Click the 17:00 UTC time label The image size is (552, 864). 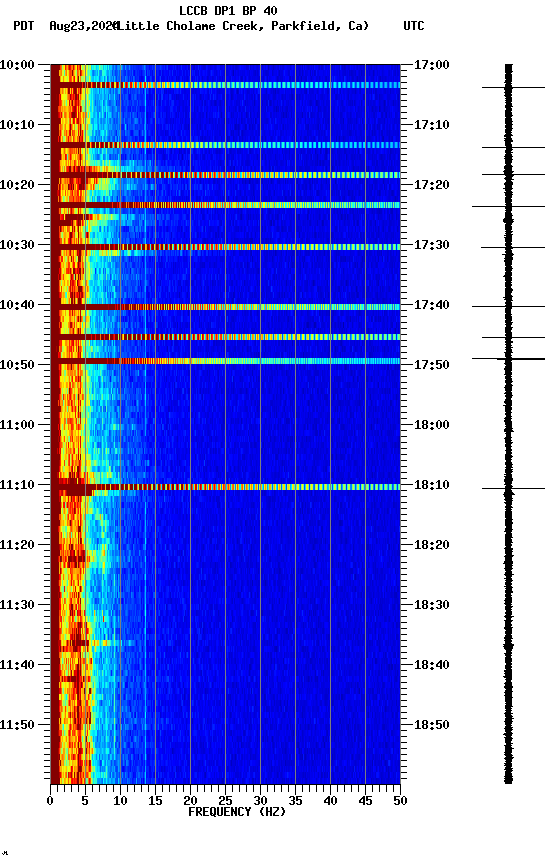click(x=431, y=65)
